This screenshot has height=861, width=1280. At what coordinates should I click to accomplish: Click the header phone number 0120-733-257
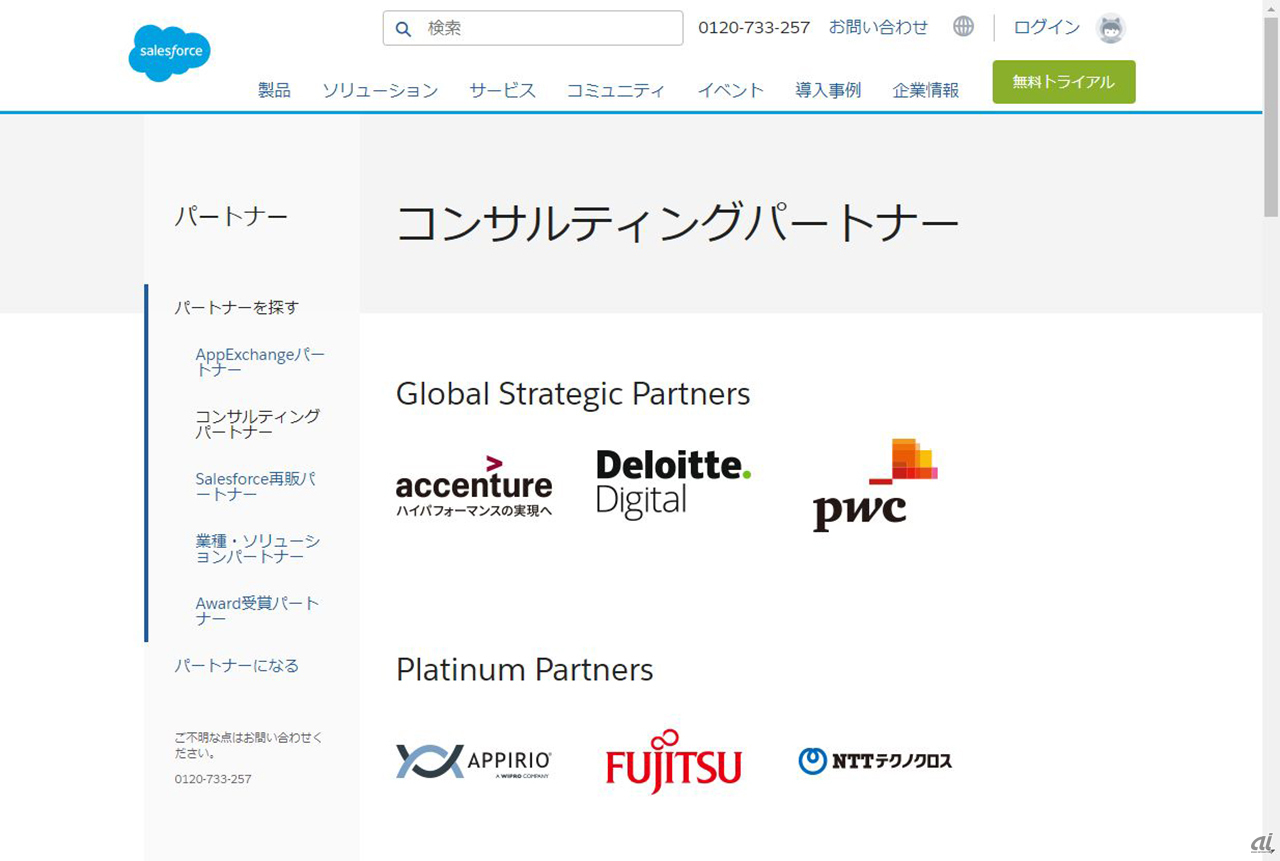pyautogui.click(x=754, y=27)
